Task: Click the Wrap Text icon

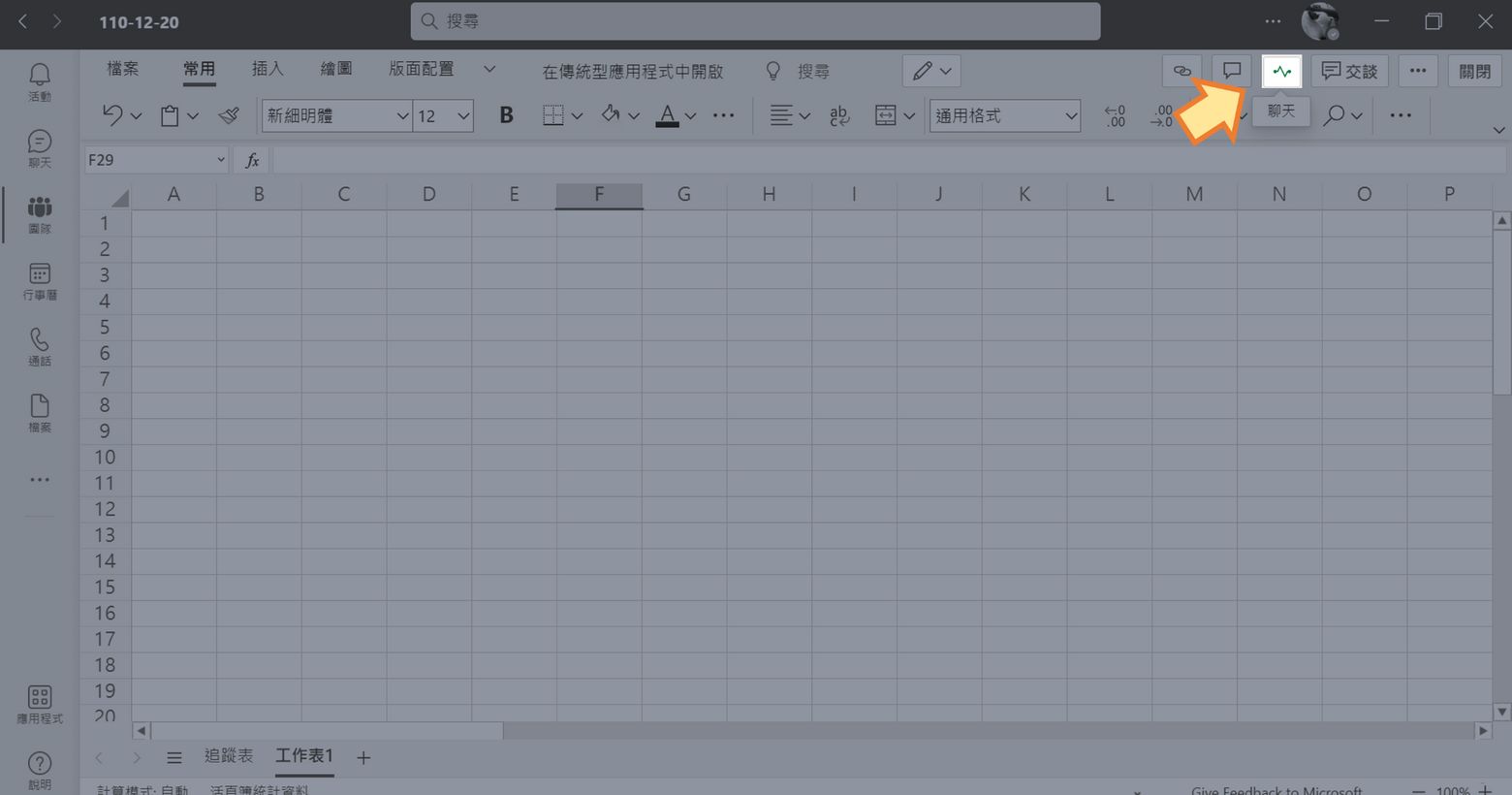Action: [x=839, y=115]
